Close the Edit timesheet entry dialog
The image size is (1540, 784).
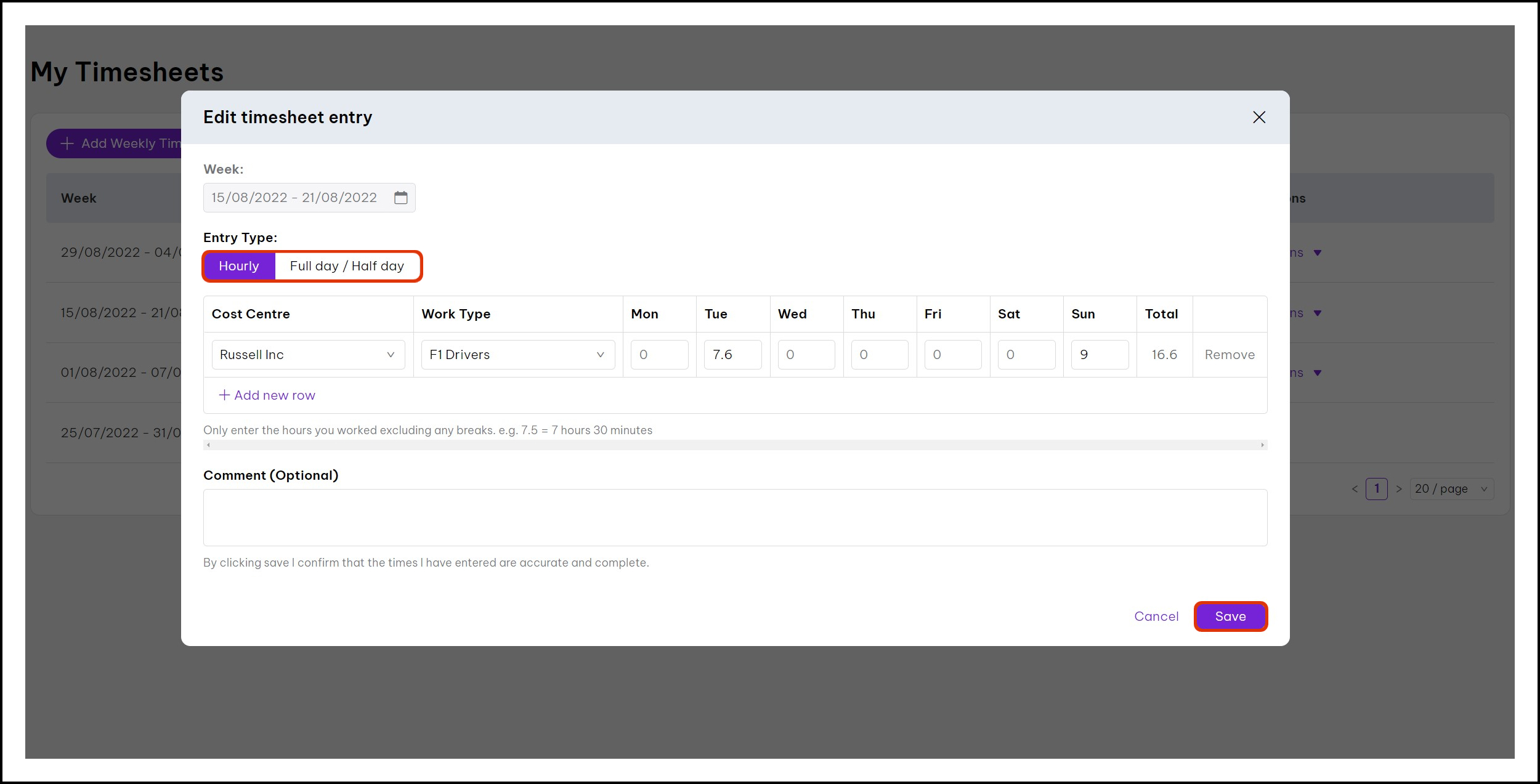1258,117
